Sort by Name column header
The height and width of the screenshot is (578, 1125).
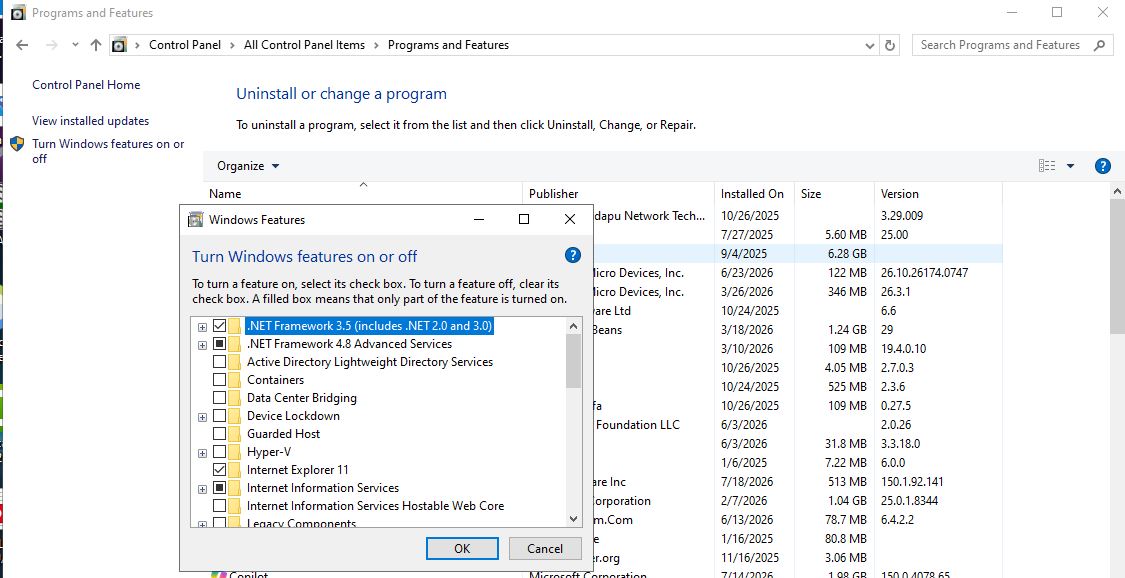coord(362,194)
